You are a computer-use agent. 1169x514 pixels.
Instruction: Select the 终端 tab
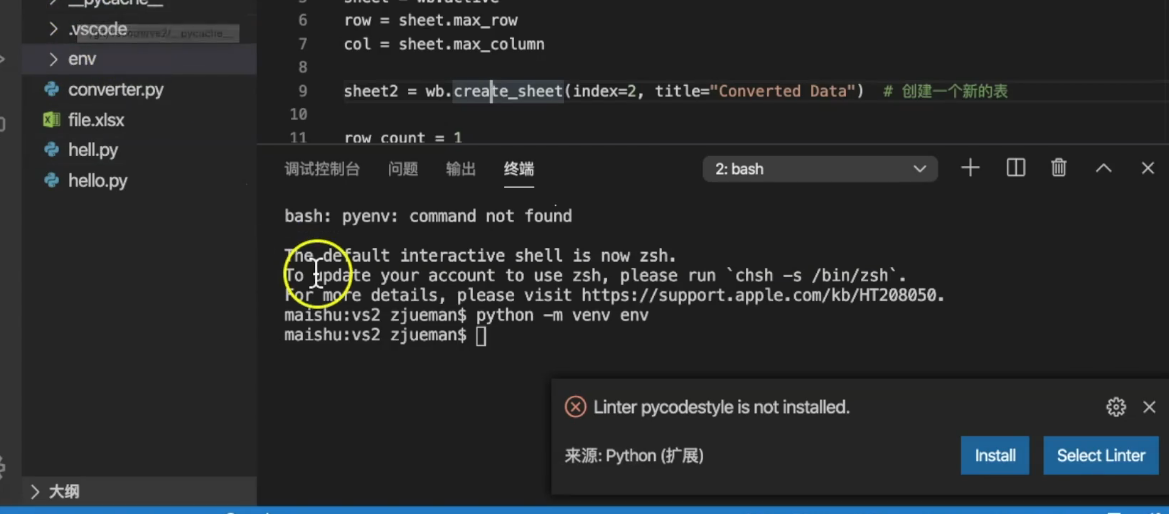519,169
